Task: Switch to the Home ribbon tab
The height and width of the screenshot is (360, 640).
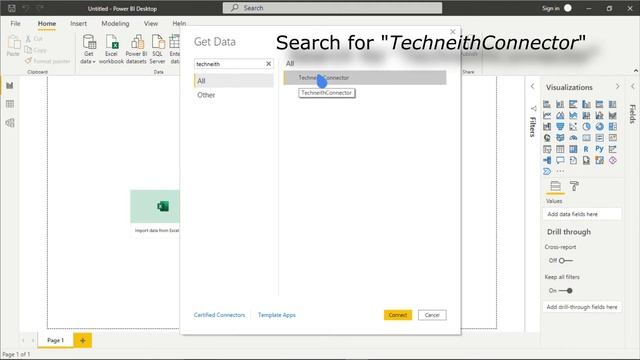Action: 47,24
